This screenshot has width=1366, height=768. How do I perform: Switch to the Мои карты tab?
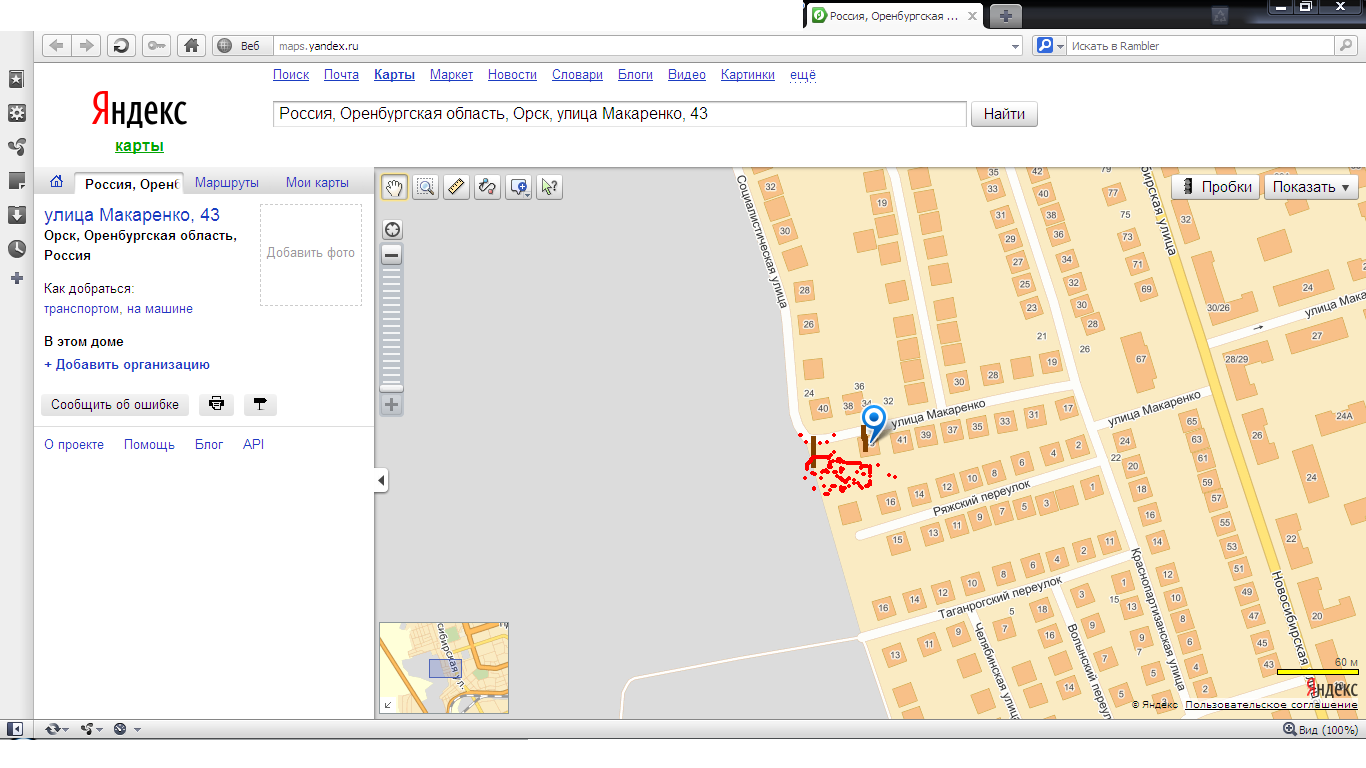(317, 183)
